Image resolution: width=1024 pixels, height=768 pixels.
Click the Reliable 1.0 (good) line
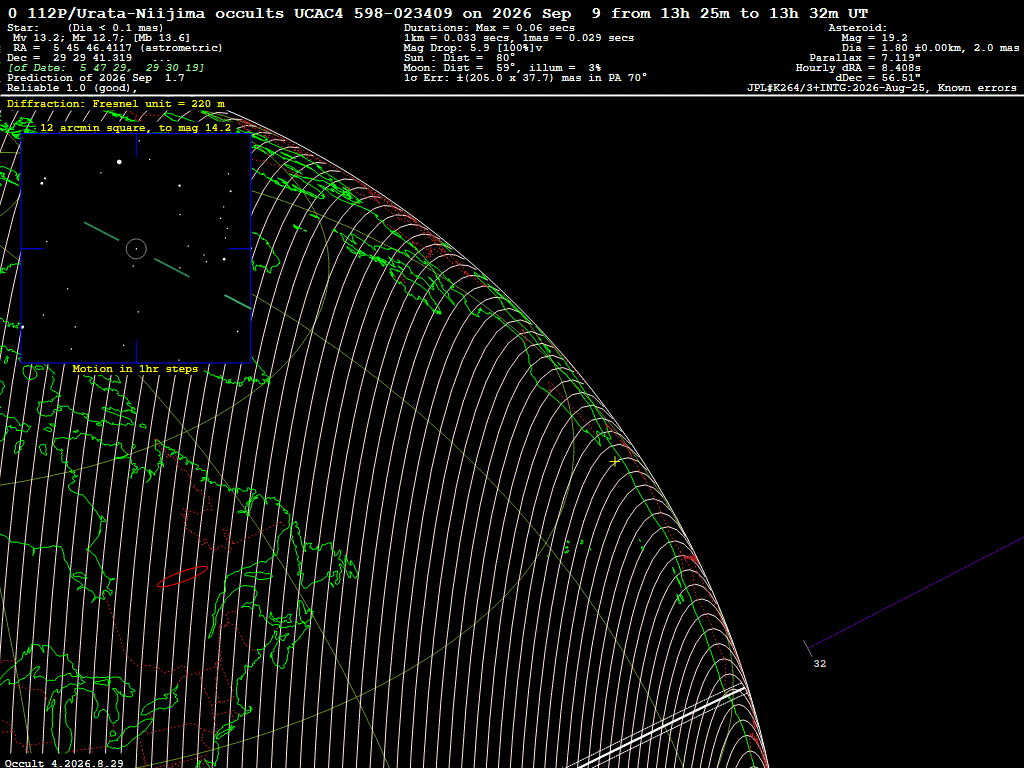click(72, 88)
